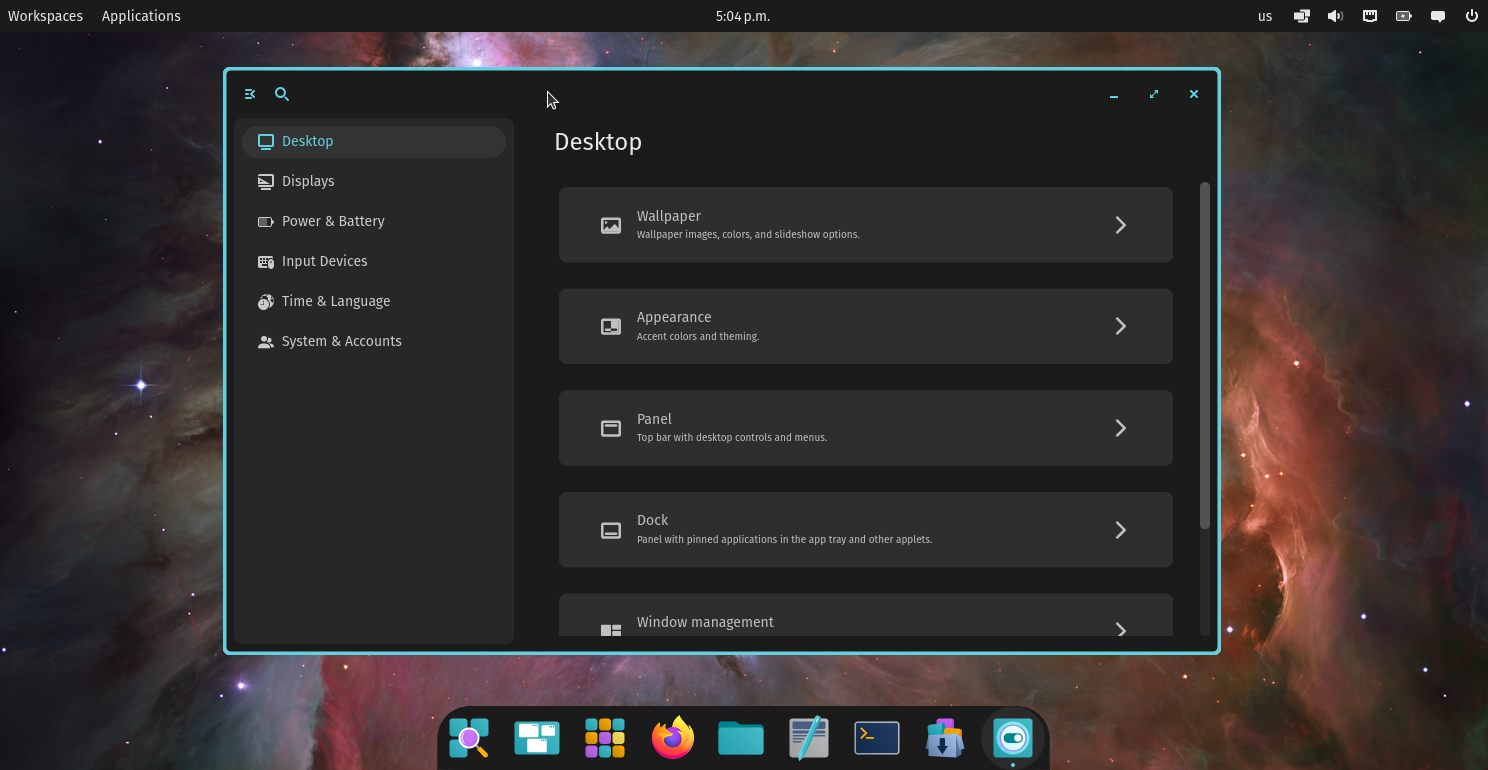Open System & Accounts settings
Image resolution: width=1488 pixels, height=770 pixels.
point(374,341)
